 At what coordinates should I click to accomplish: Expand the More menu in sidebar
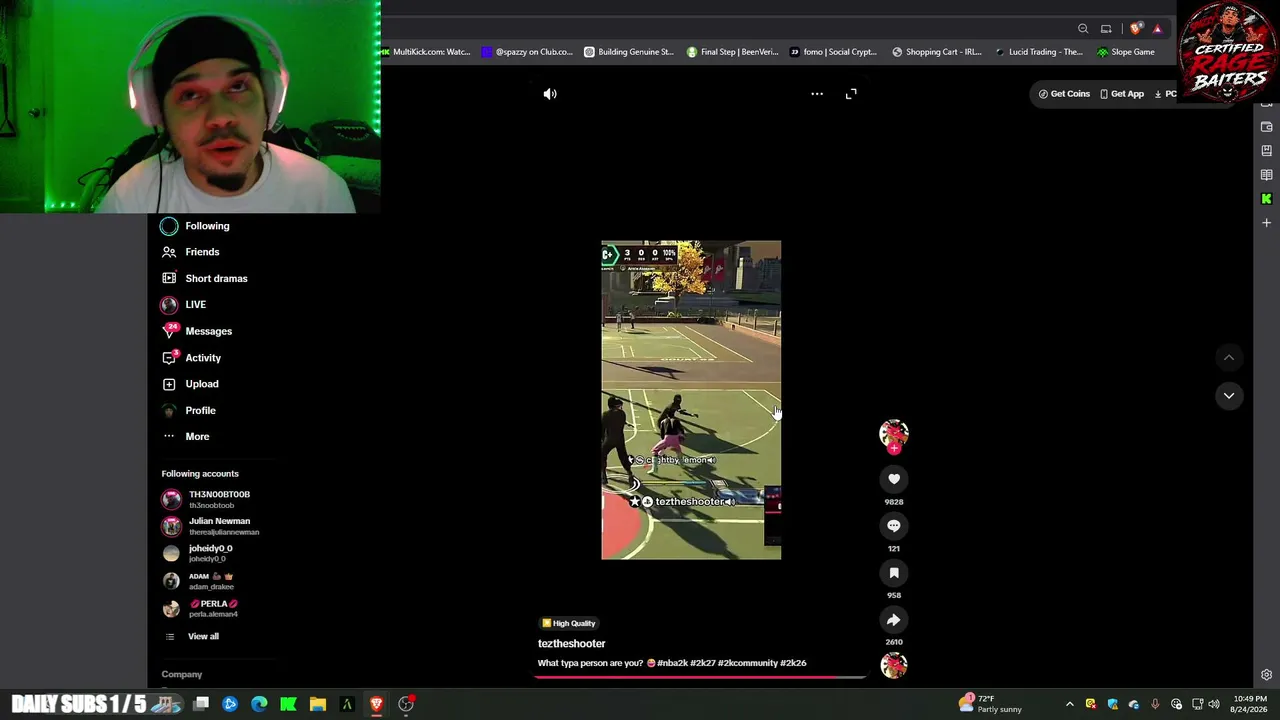pos(186,437)
